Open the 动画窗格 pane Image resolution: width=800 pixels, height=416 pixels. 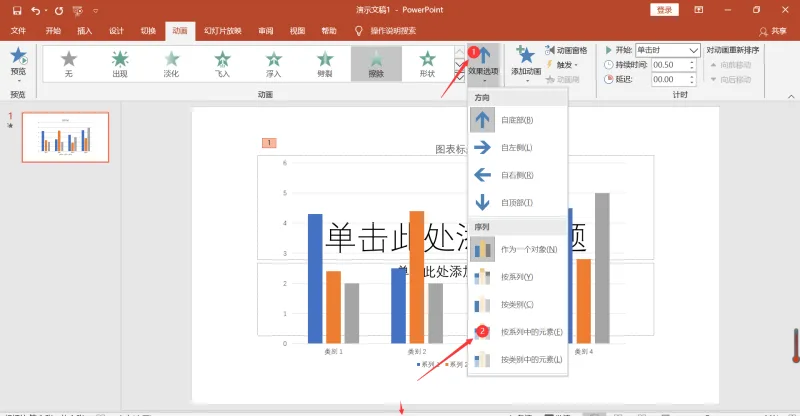coord(566,50)
